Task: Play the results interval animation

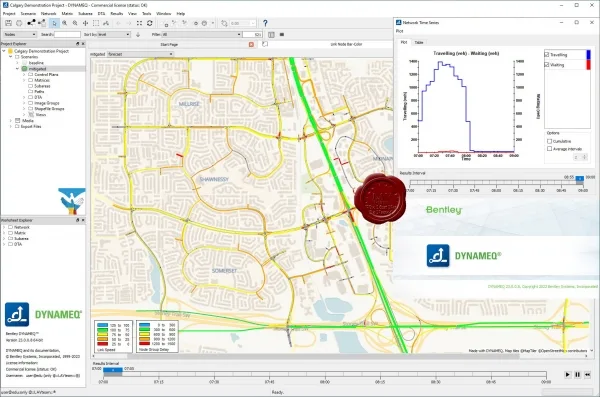Action: 567,374
